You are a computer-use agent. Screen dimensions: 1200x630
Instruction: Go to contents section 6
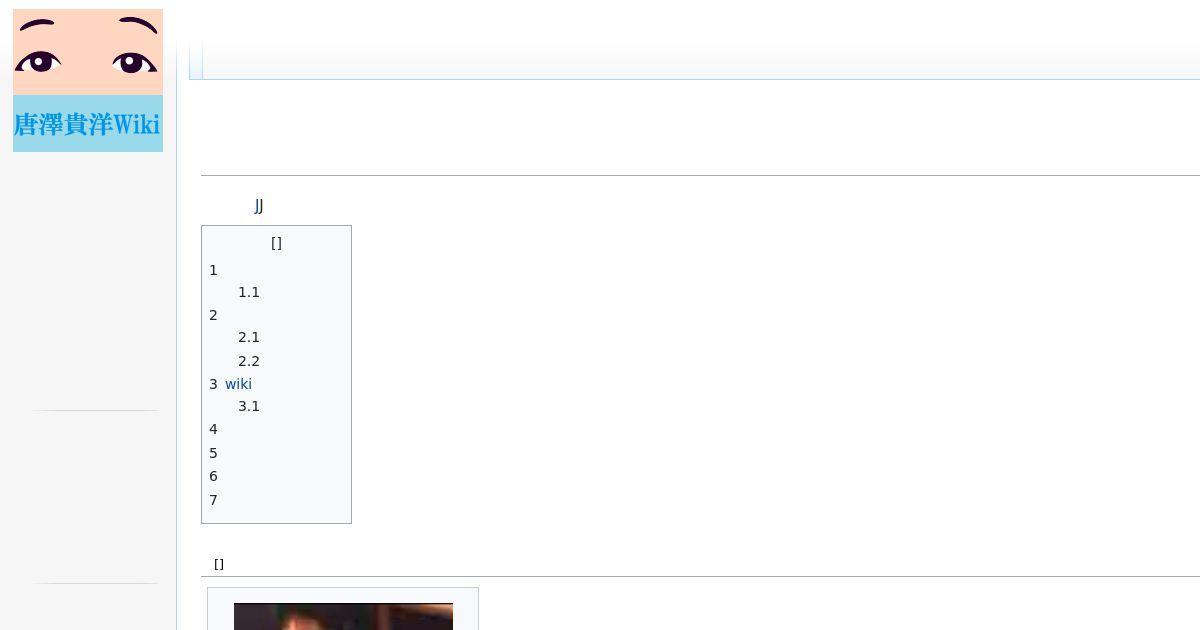click(213, 476)
